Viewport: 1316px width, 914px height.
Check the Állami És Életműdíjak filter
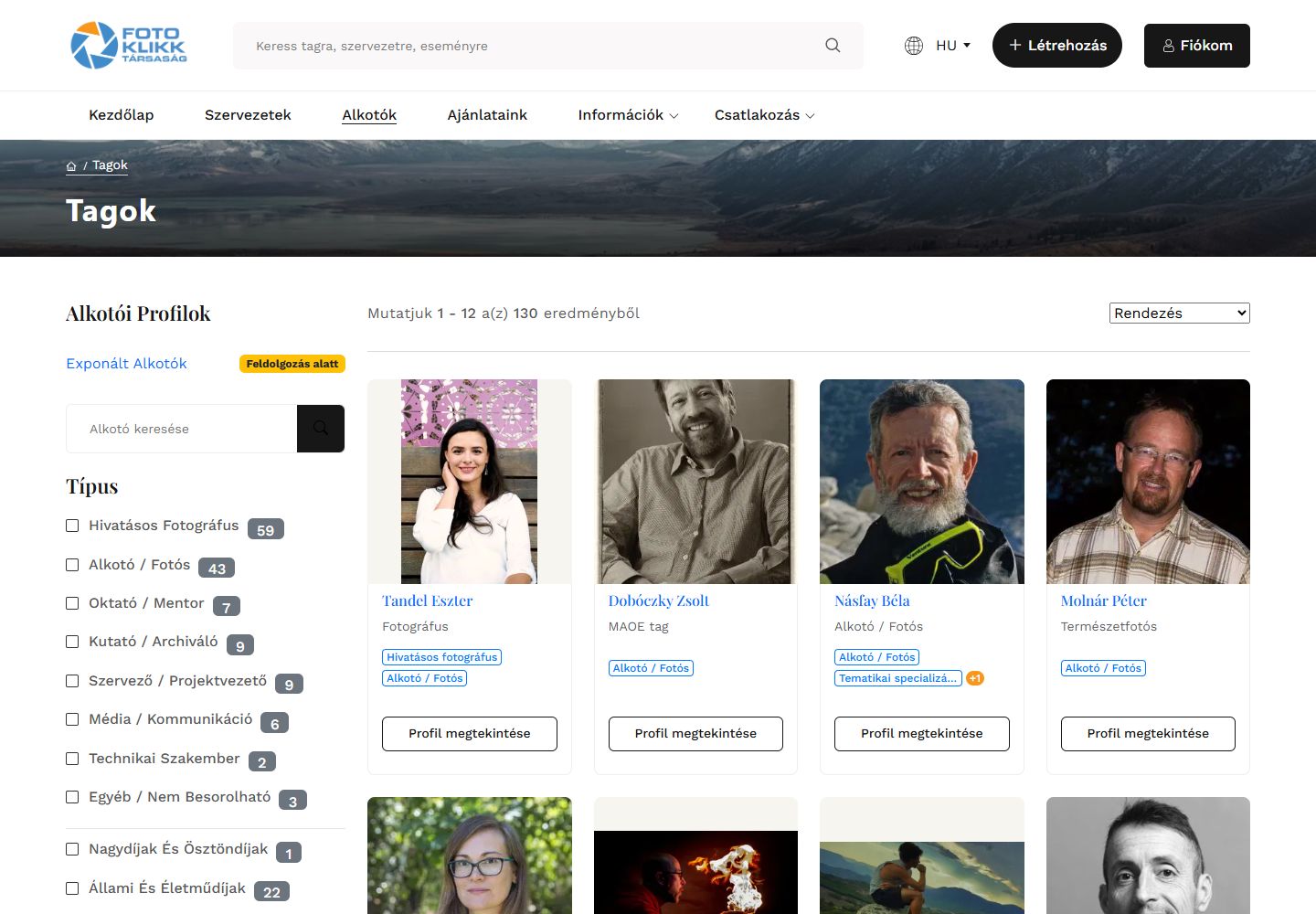72,888
